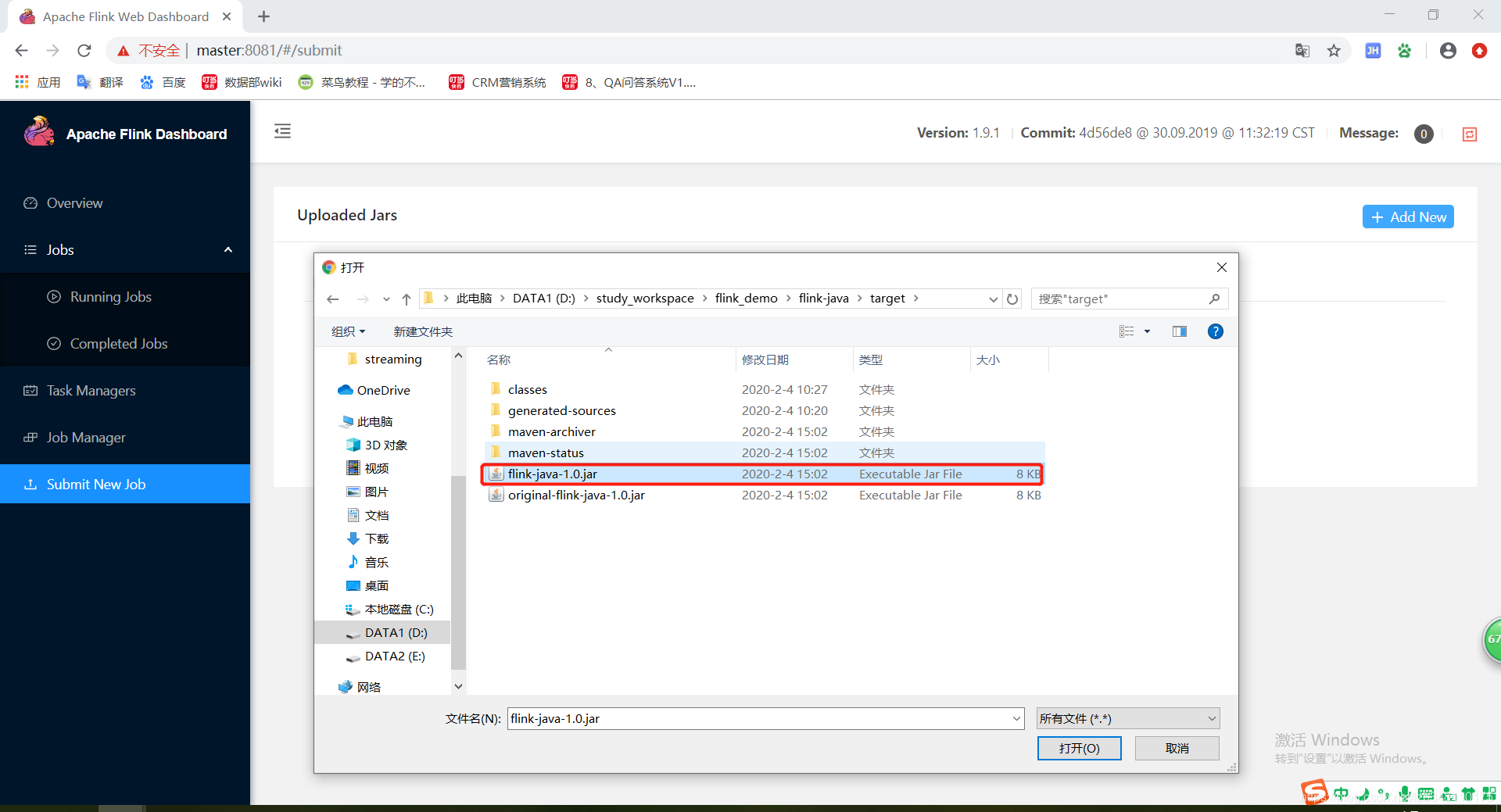Viewport: 1501px width, 812px height.
Task: Navigate to study_workspace in breadcrumb
Action: [x=645, y=299]
